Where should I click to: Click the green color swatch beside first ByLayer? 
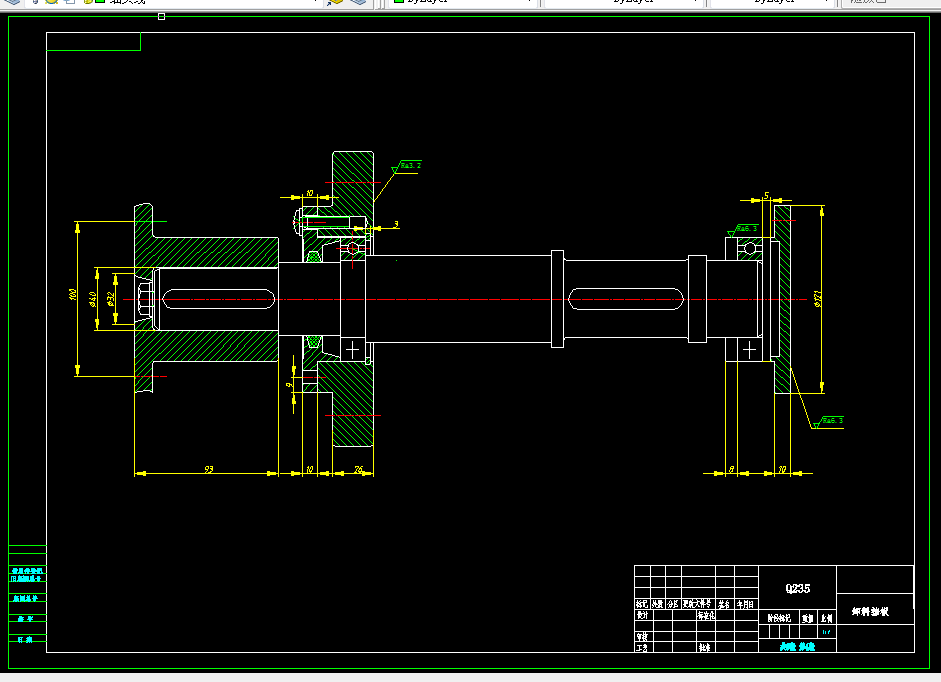click(x=398, y=1)
